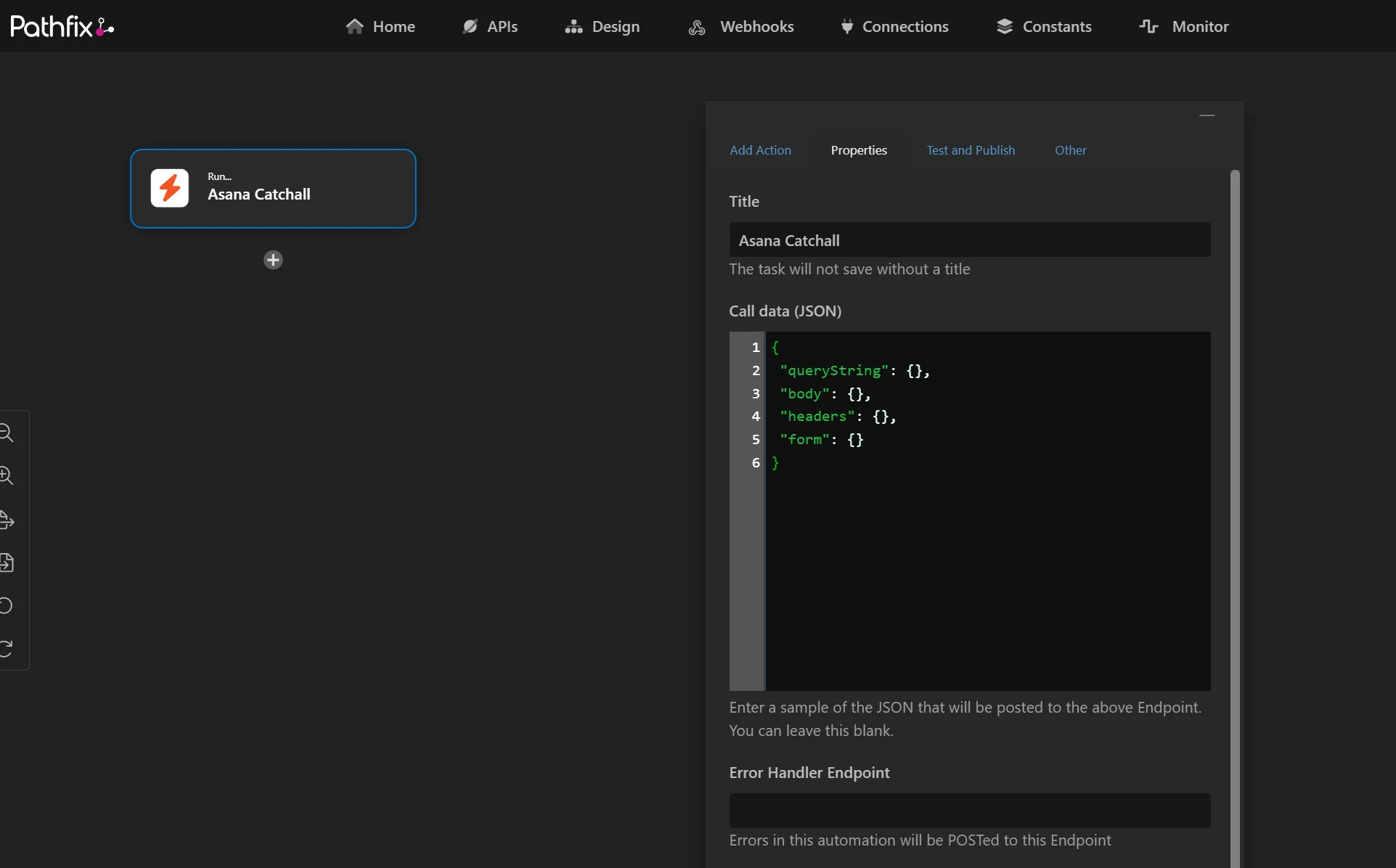Click the "body" line in JSON editor
This screenshot has height=868, width=1396.
(825, 394)
